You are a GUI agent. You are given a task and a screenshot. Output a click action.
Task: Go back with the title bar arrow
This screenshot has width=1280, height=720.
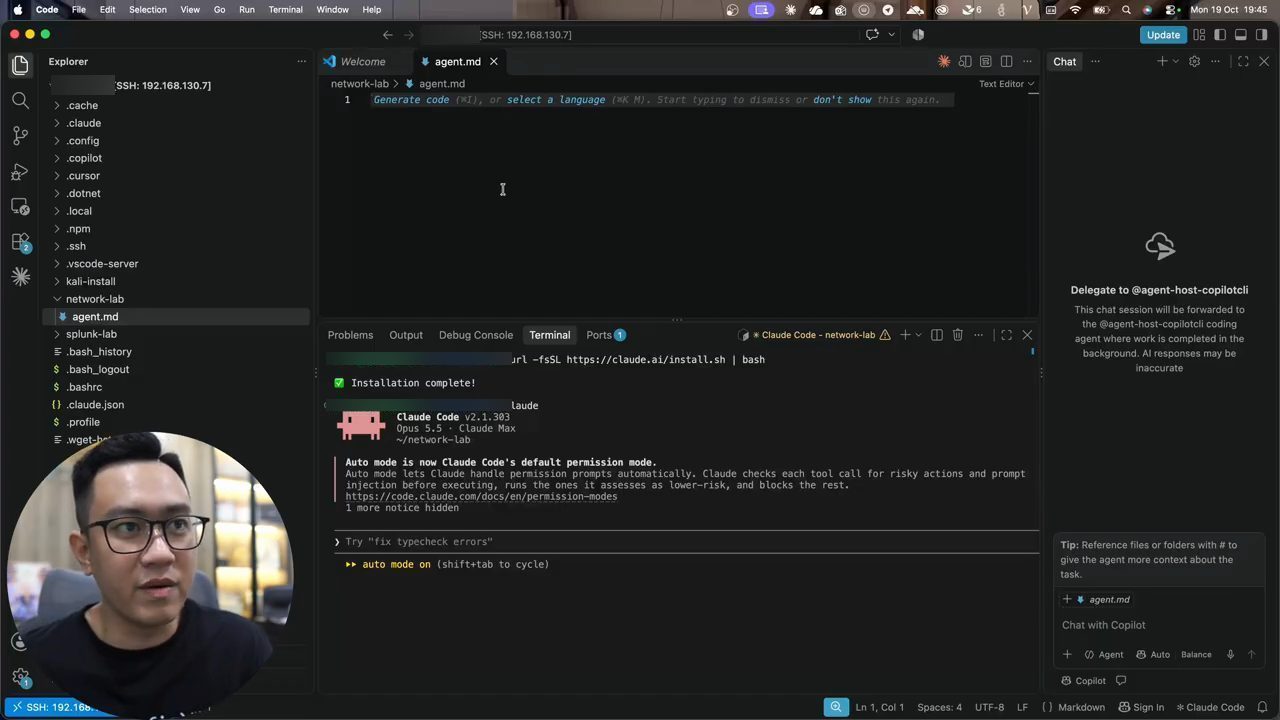[388, 35]
